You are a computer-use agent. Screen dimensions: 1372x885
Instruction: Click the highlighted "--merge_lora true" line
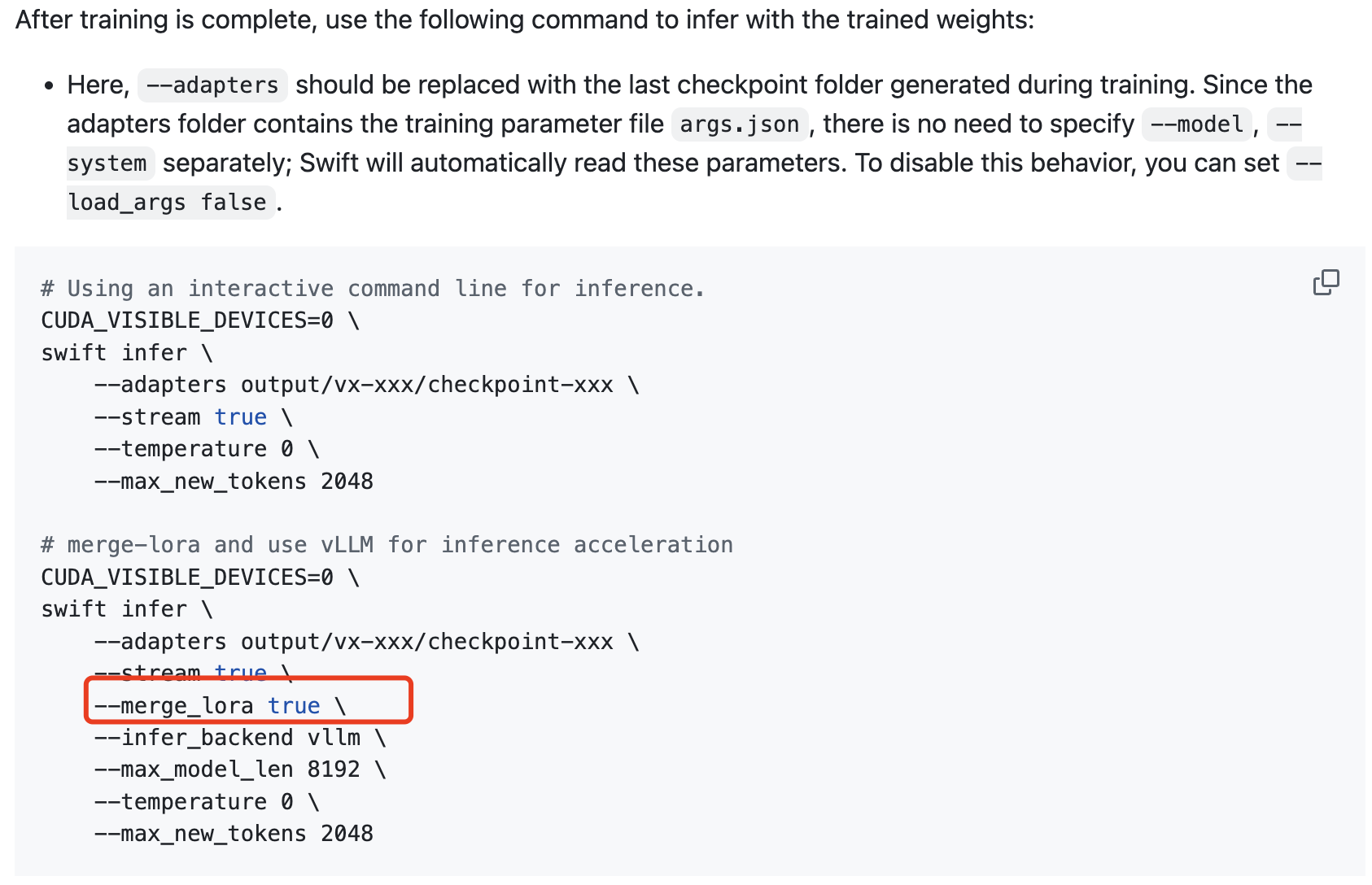[x=220, y=706]
